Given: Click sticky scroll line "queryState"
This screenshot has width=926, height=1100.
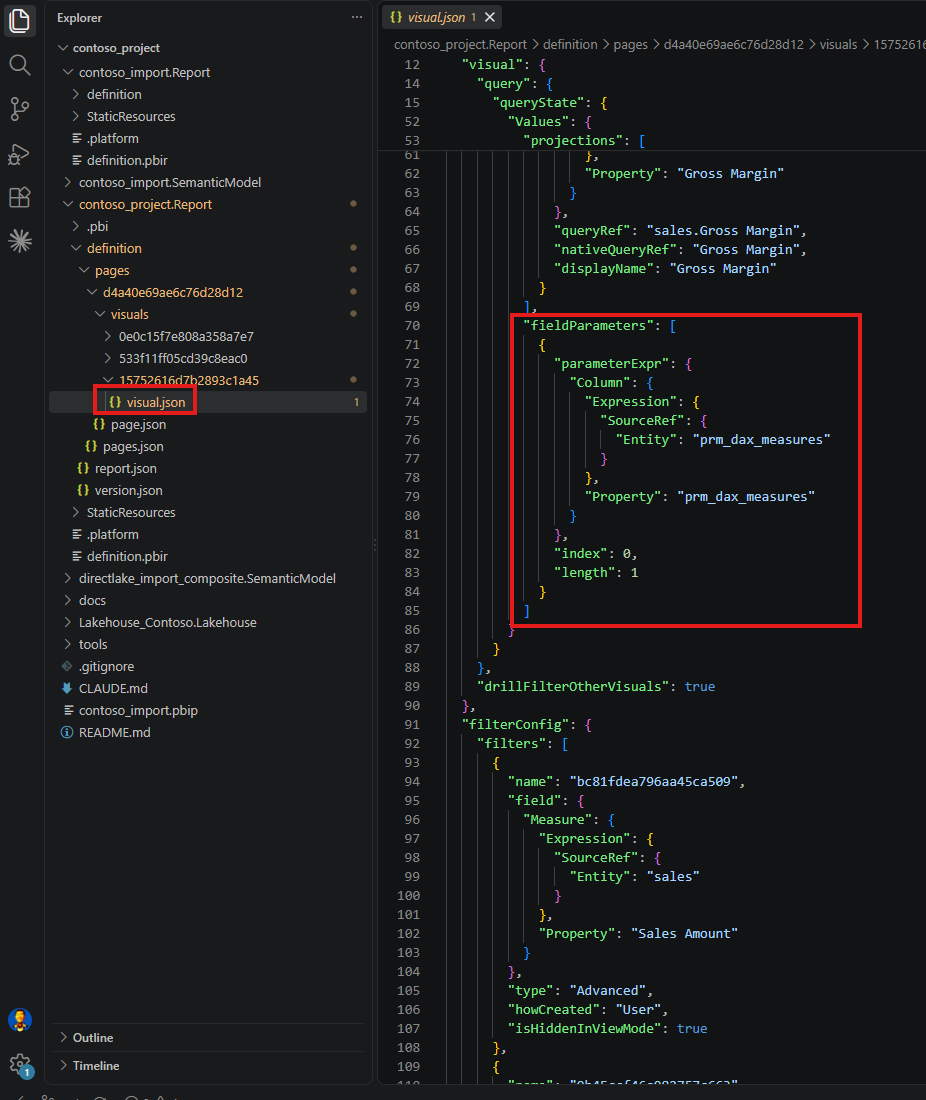Looking at the screenshot, I should [539, 102].
